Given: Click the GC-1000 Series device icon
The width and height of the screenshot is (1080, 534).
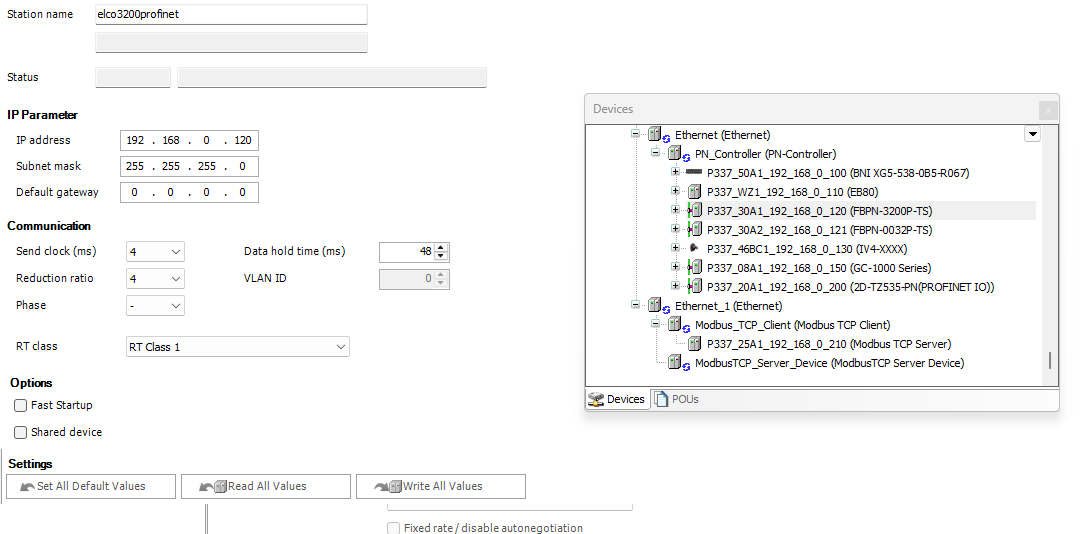Looking at the screenshot, I should [694, 268].
